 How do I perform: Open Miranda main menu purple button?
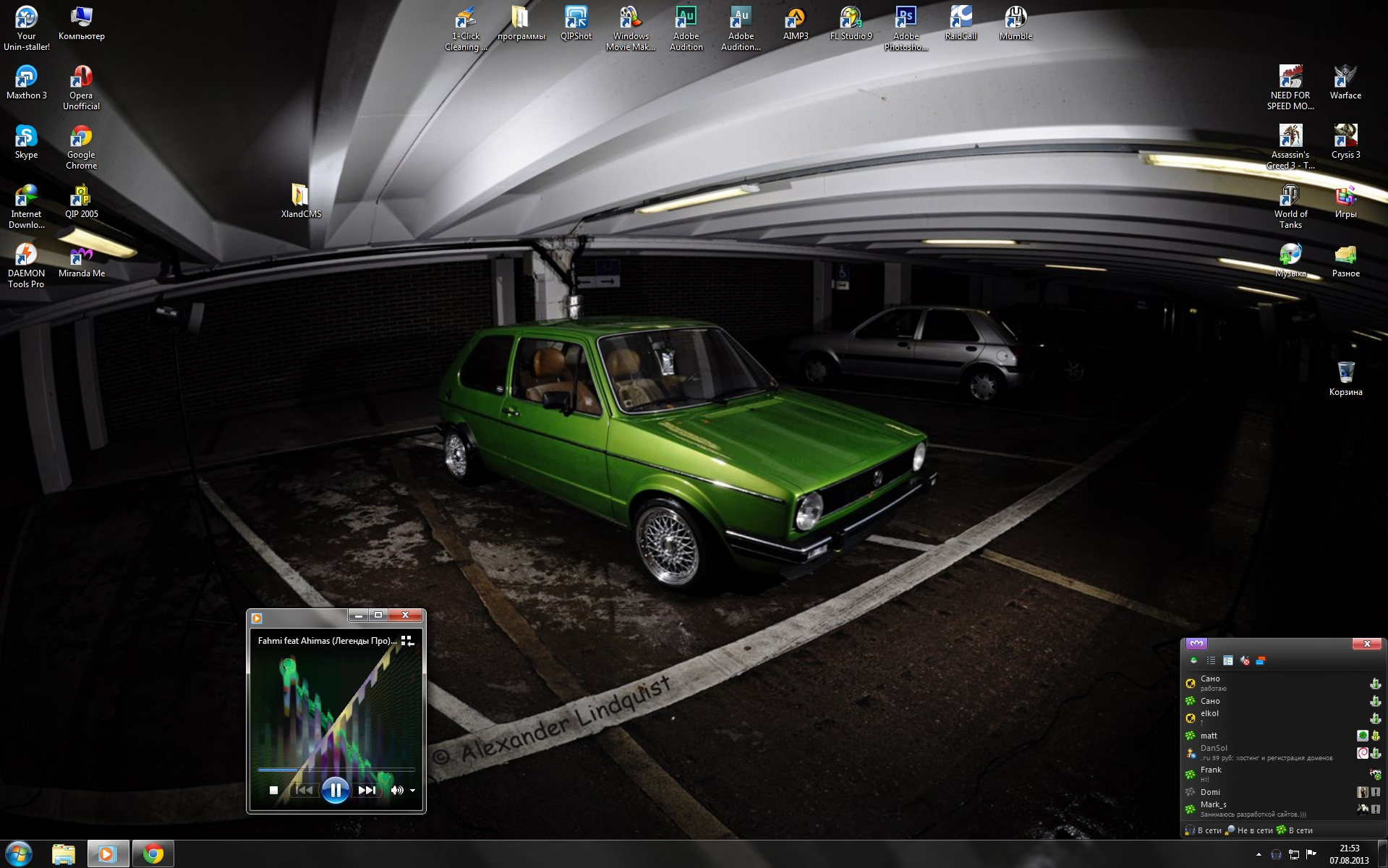click(1196, 644)
